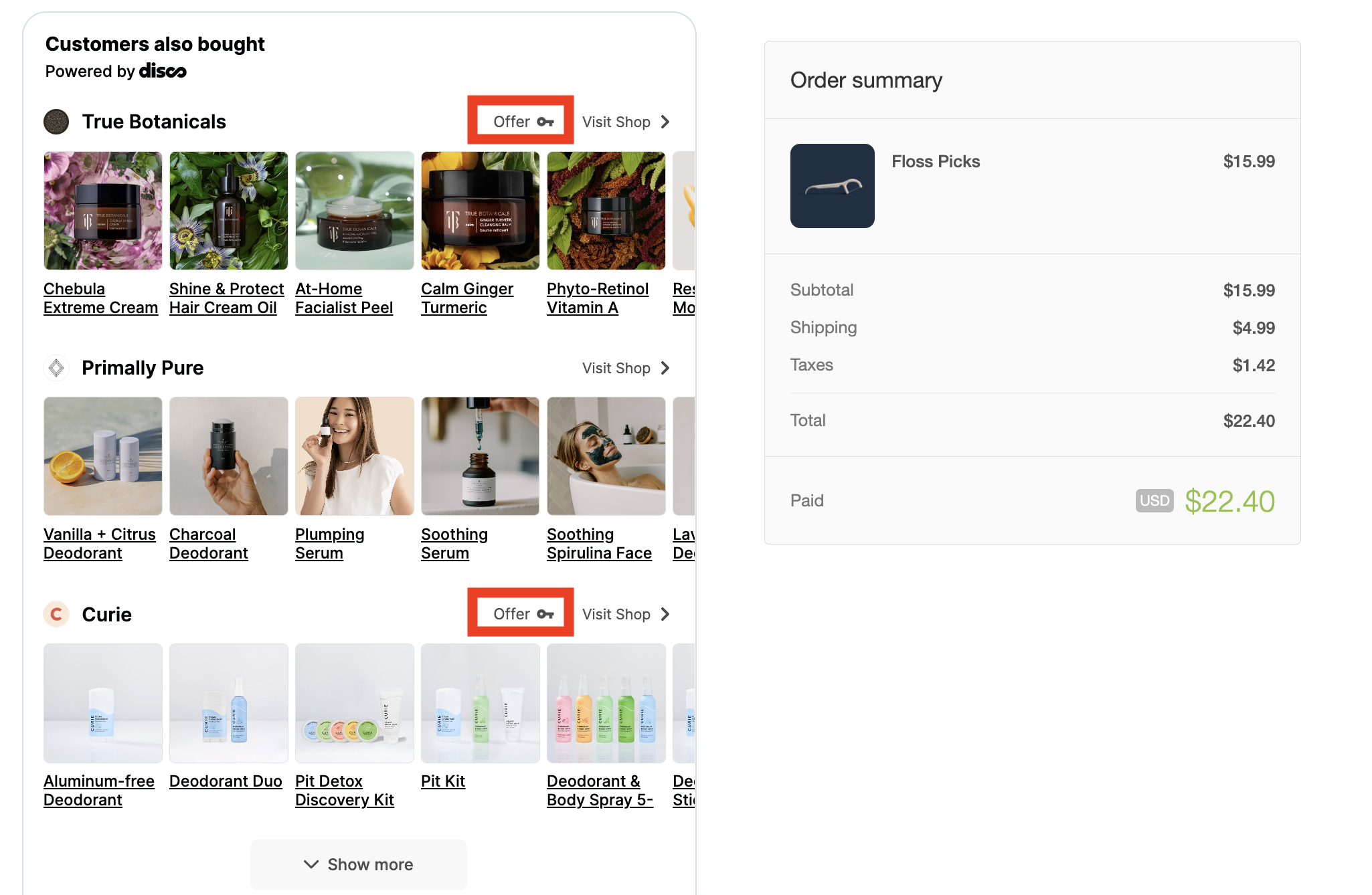Click the Curie shop name
The height and width of the screenshot is (895, 1372).
pyautogui.click(x=106, y=614)
